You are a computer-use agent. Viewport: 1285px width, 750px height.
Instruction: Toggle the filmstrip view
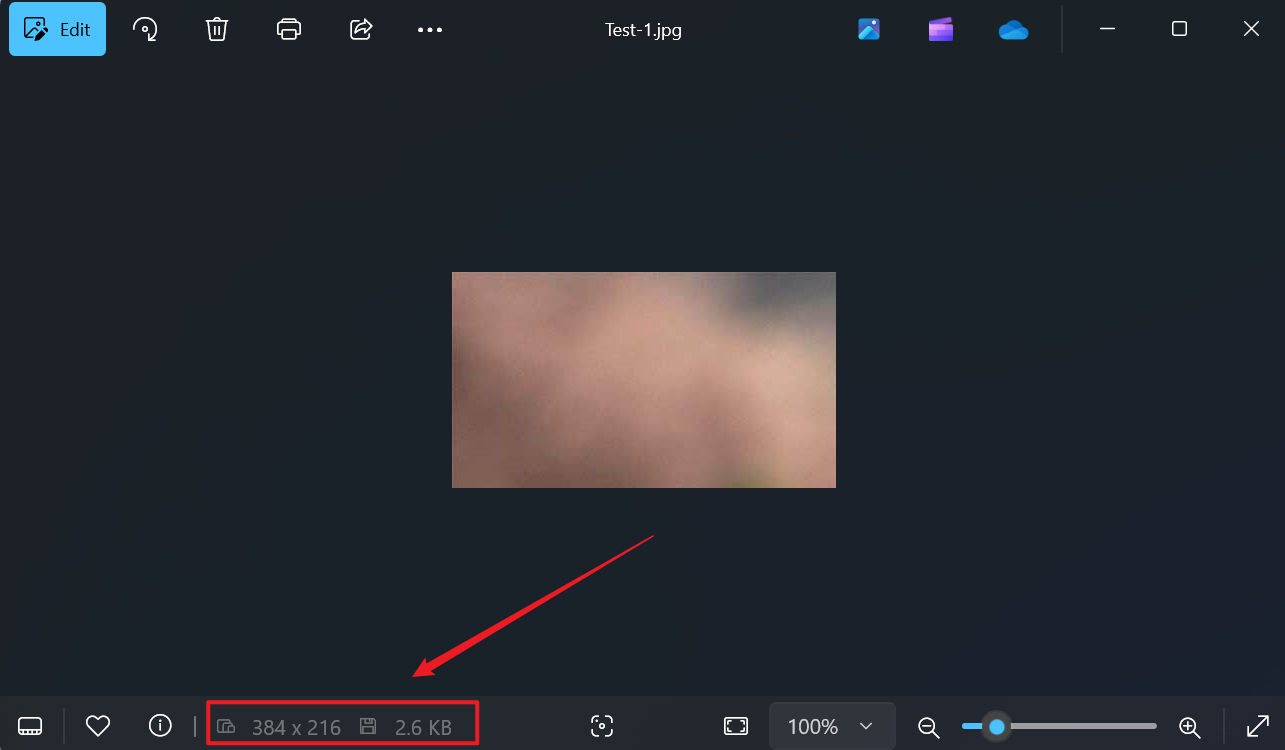click(30, 726)
